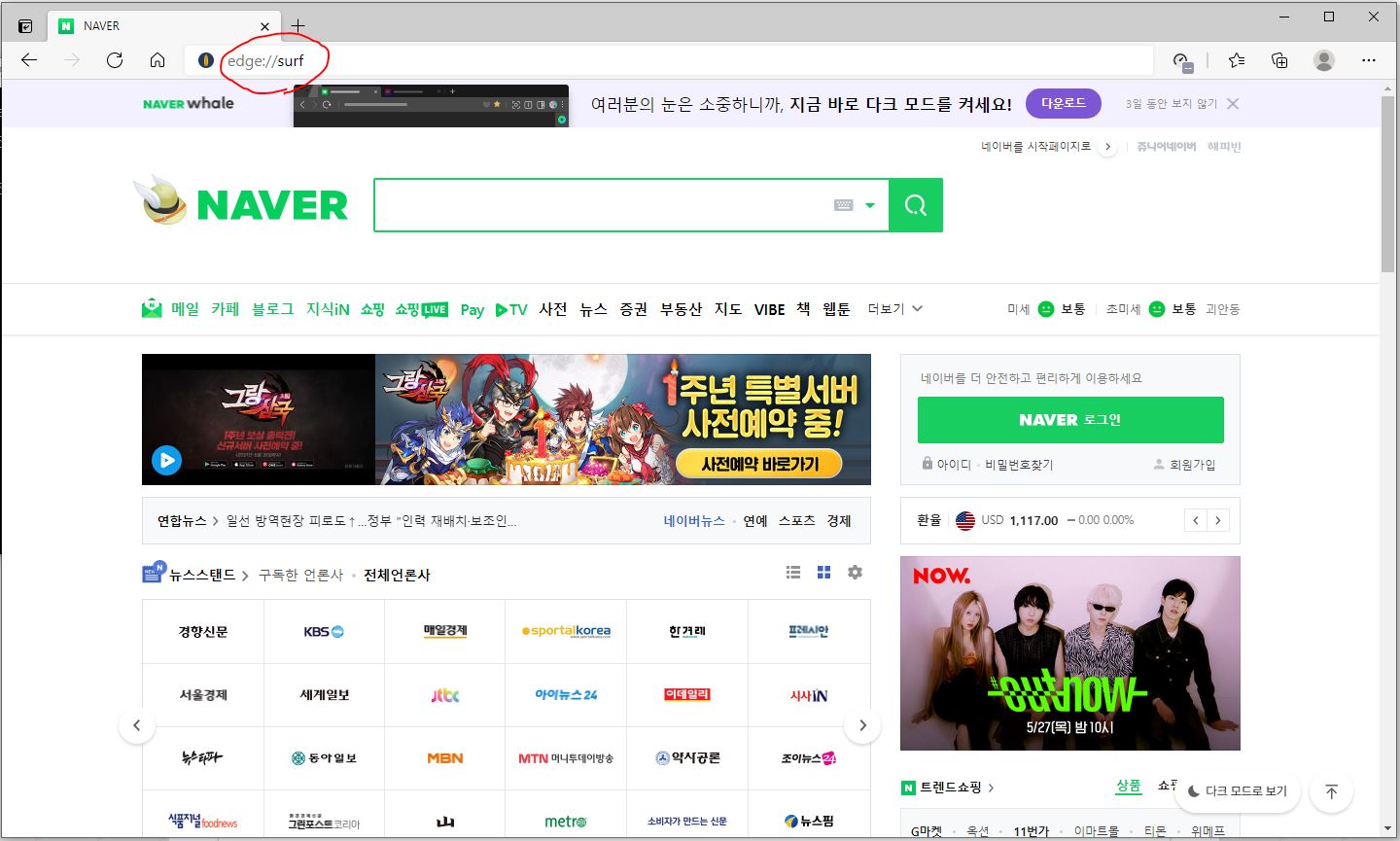Show previous exchange rate item
Screen dimensions: 1400x841
tap(1196, 520)
